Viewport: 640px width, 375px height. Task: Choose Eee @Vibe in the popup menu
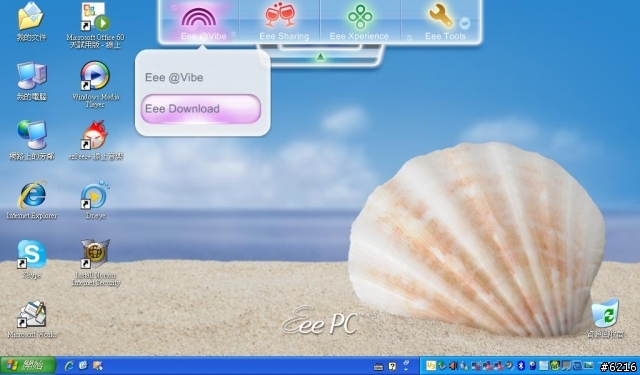(174, 78)
